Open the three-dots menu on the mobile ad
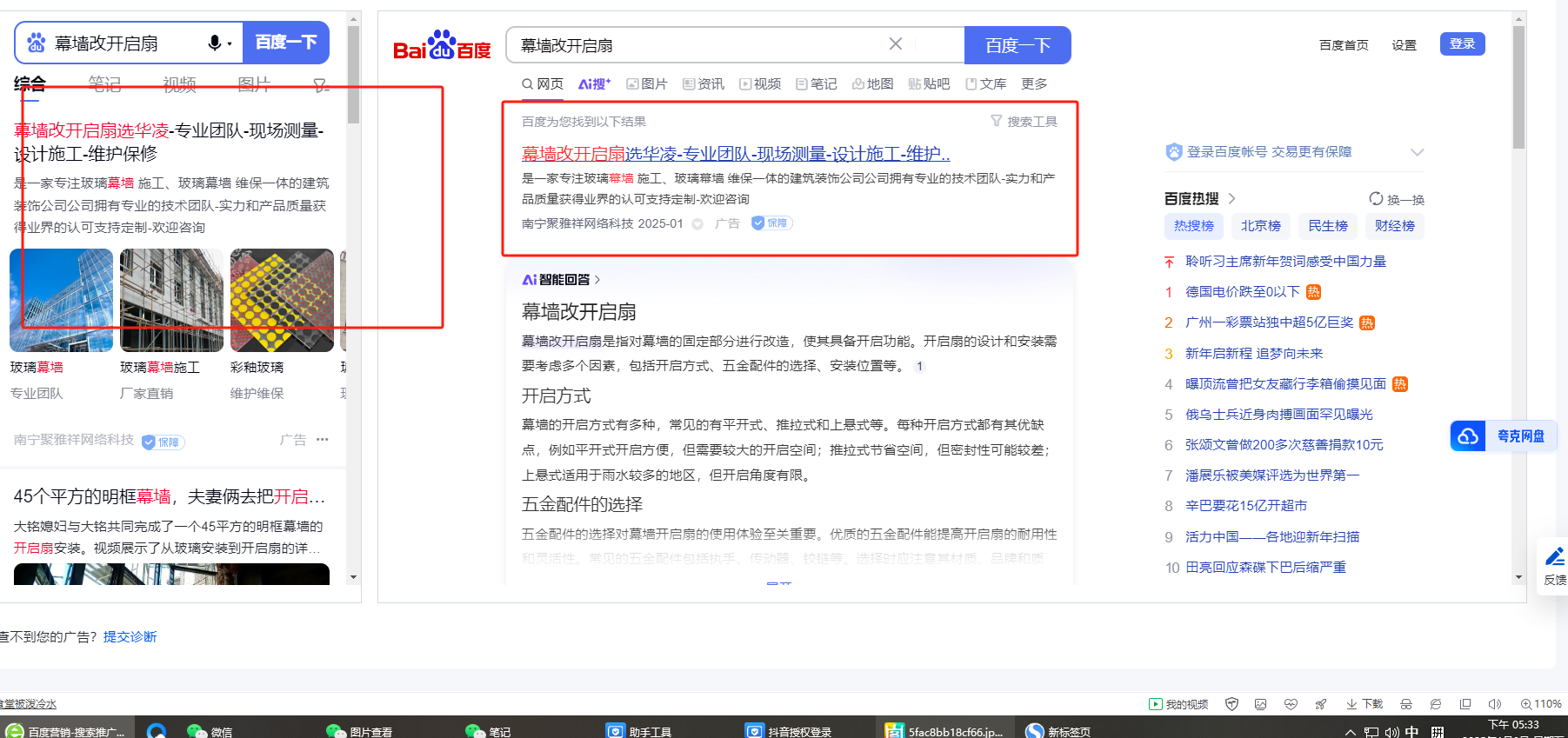This screenshot has height=738, width=1568. pos(323,440)
